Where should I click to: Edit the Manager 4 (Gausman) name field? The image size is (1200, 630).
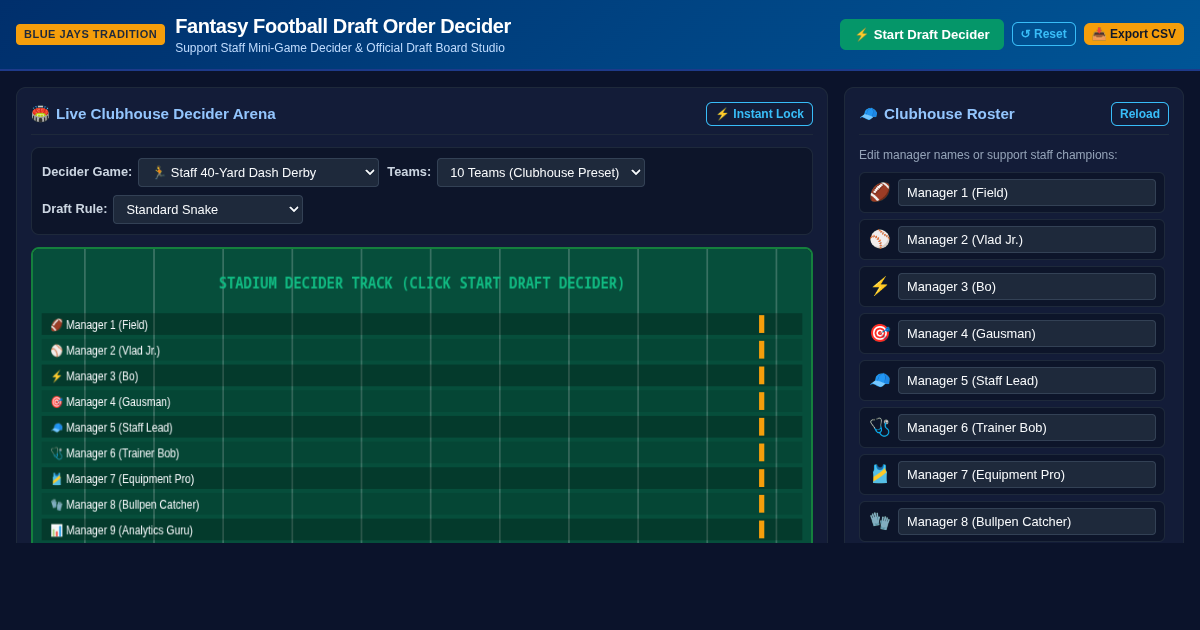[1027, 334]
